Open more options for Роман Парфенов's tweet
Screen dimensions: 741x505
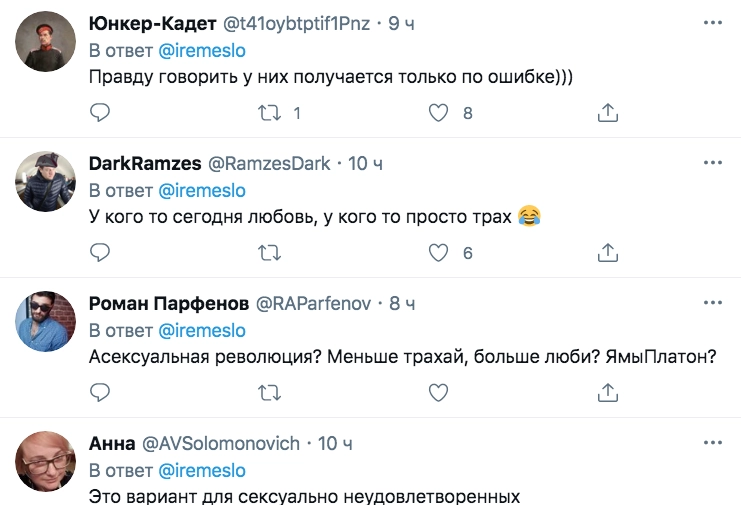(712, 302)
